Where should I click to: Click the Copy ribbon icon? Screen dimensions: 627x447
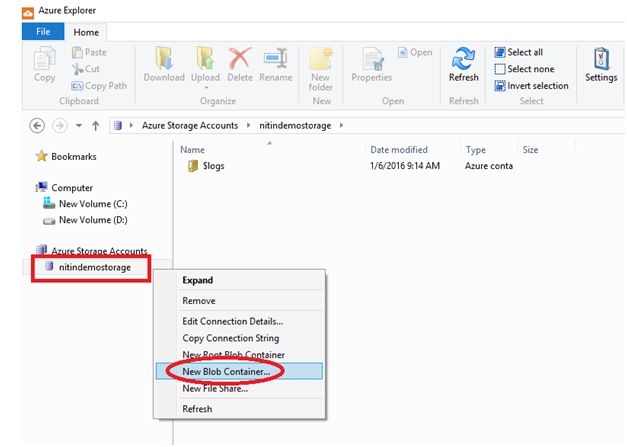click(x=44, y=58)
